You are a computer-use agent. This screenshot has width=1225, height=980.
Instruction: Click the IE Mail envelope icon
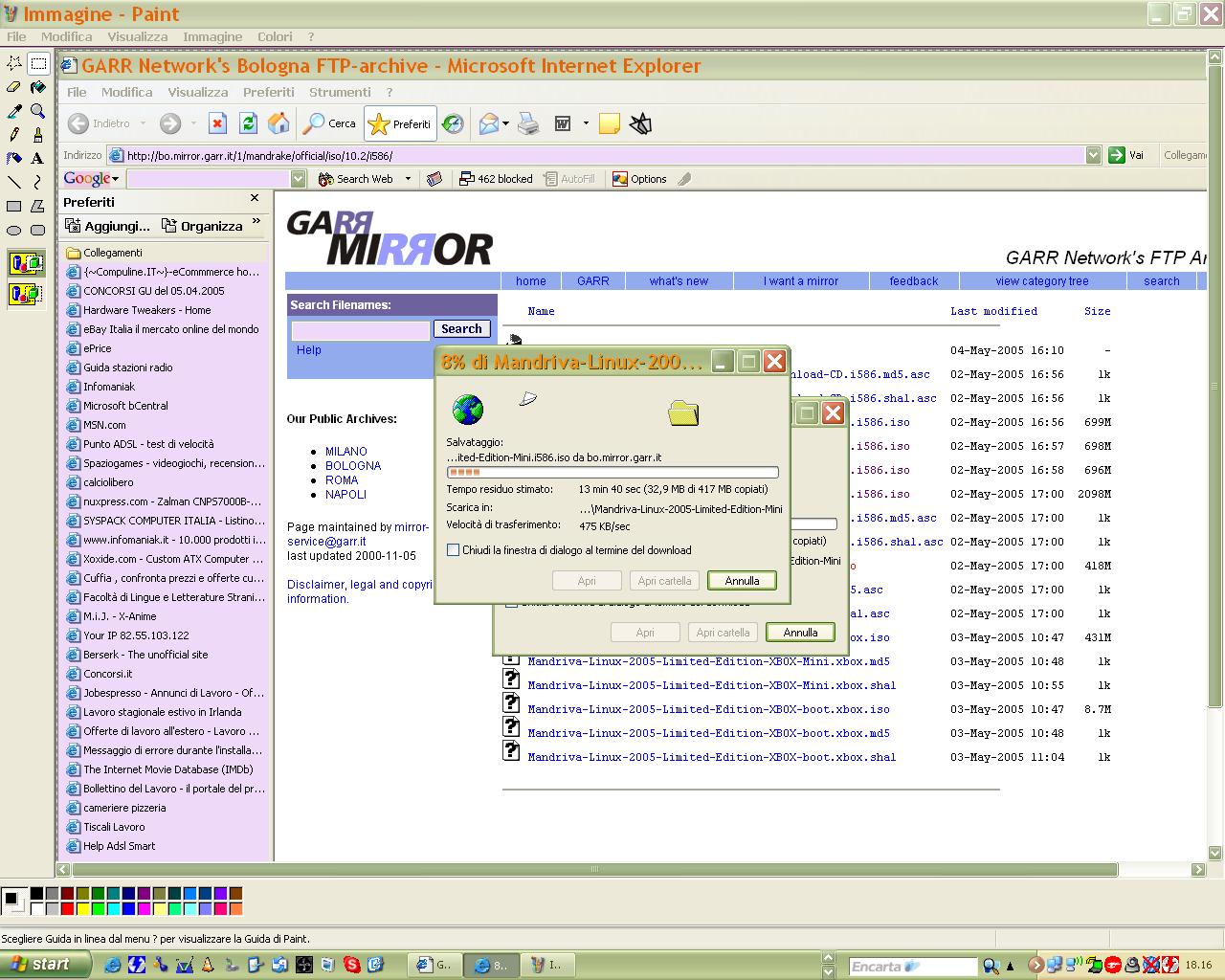489,123
